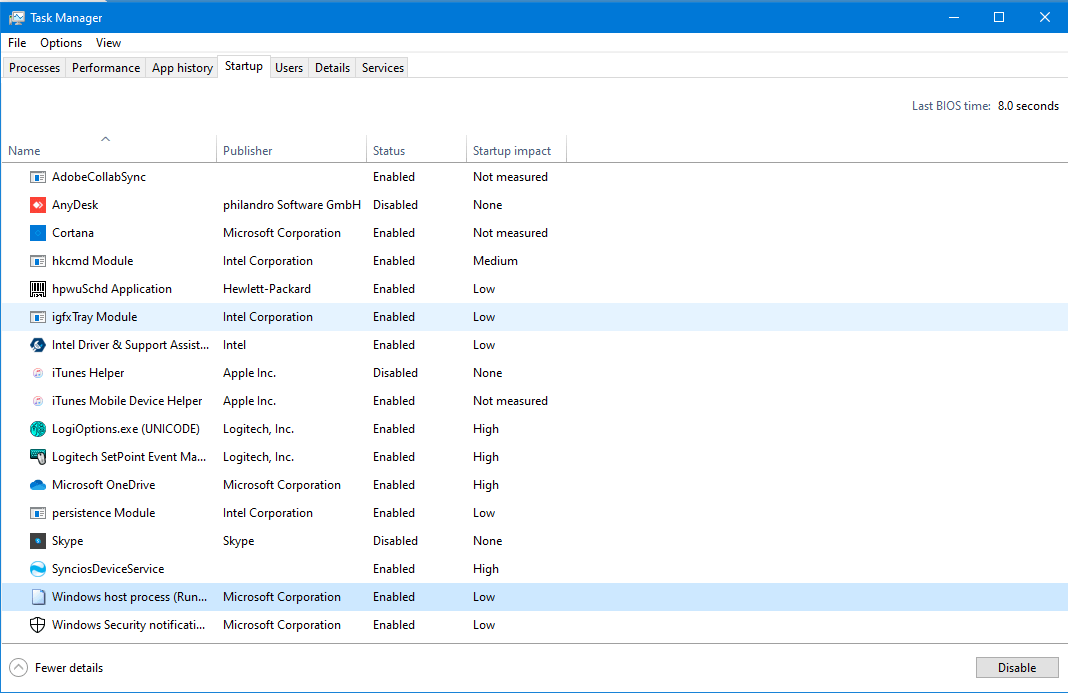Switch to the Services tab
Image resolution: width=1068 pixels, height=693 pixels.
click(383, 68)
